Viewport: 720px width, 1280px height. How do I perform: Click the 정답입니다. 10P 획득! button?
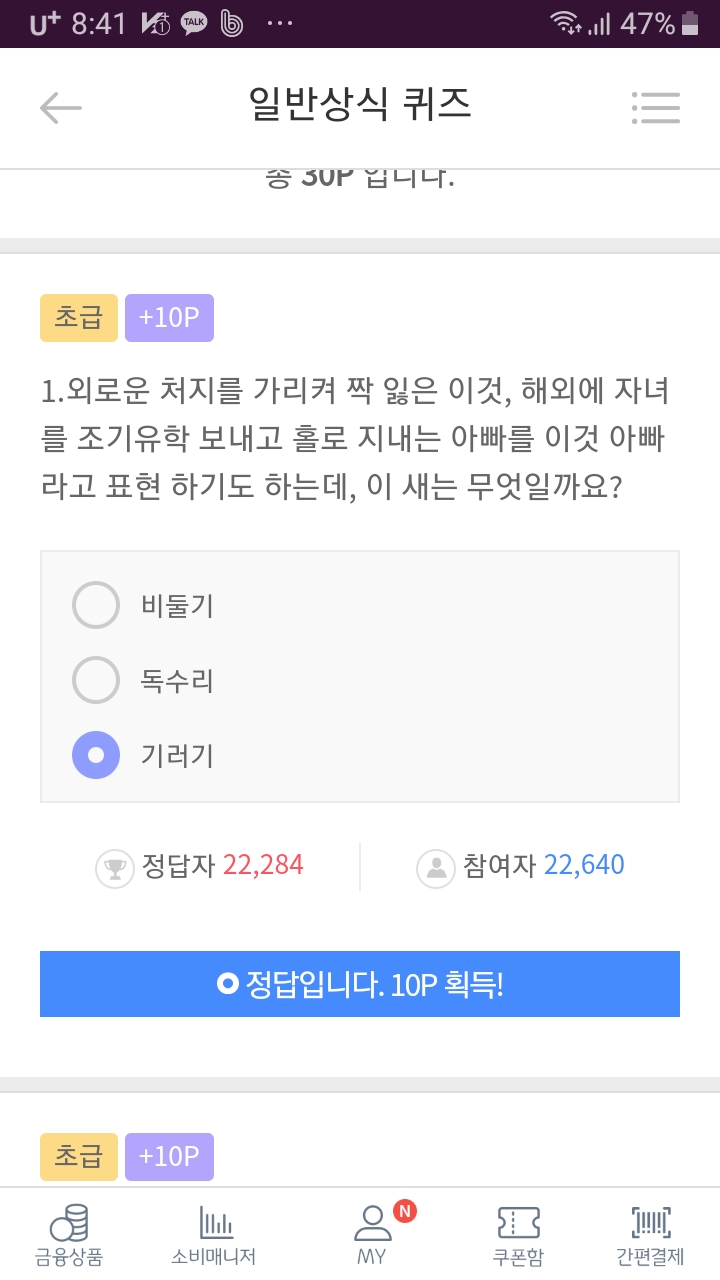coord(360,984)
